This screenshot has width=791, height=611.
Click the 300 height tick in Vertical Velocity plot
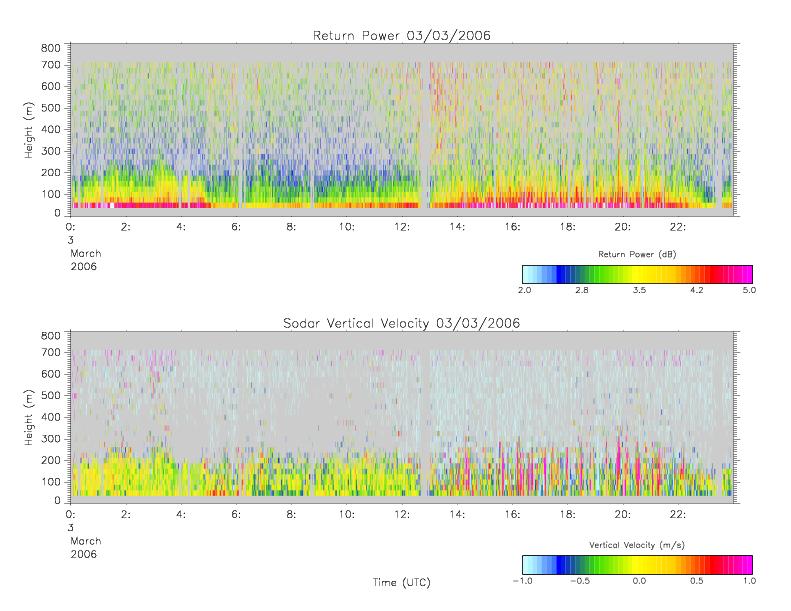50,438
